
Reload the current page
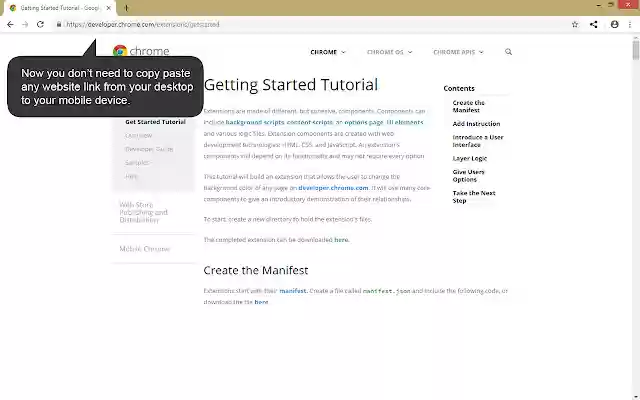(40, 24)
